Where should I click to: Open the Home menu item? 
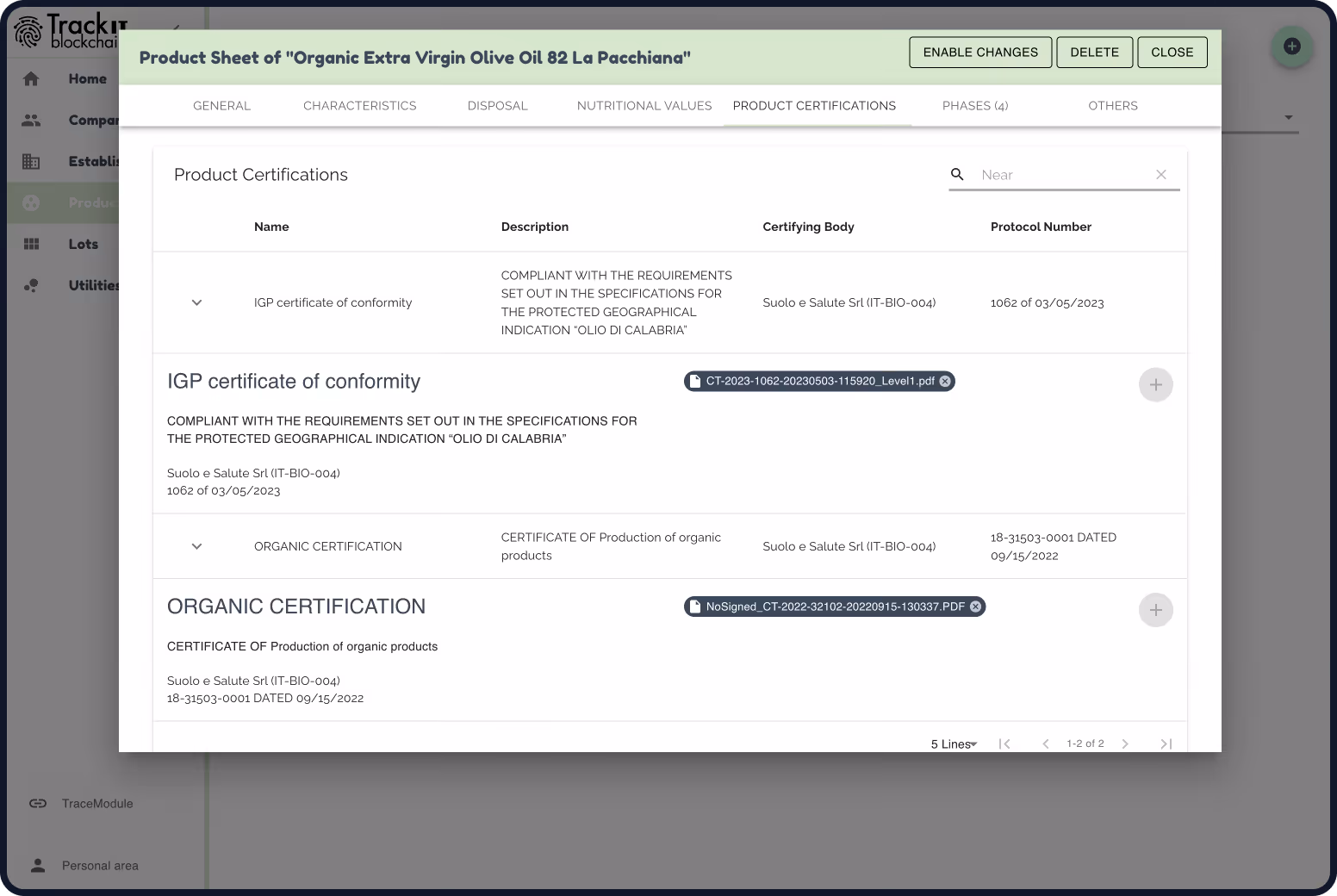click(x=88, y=79)
